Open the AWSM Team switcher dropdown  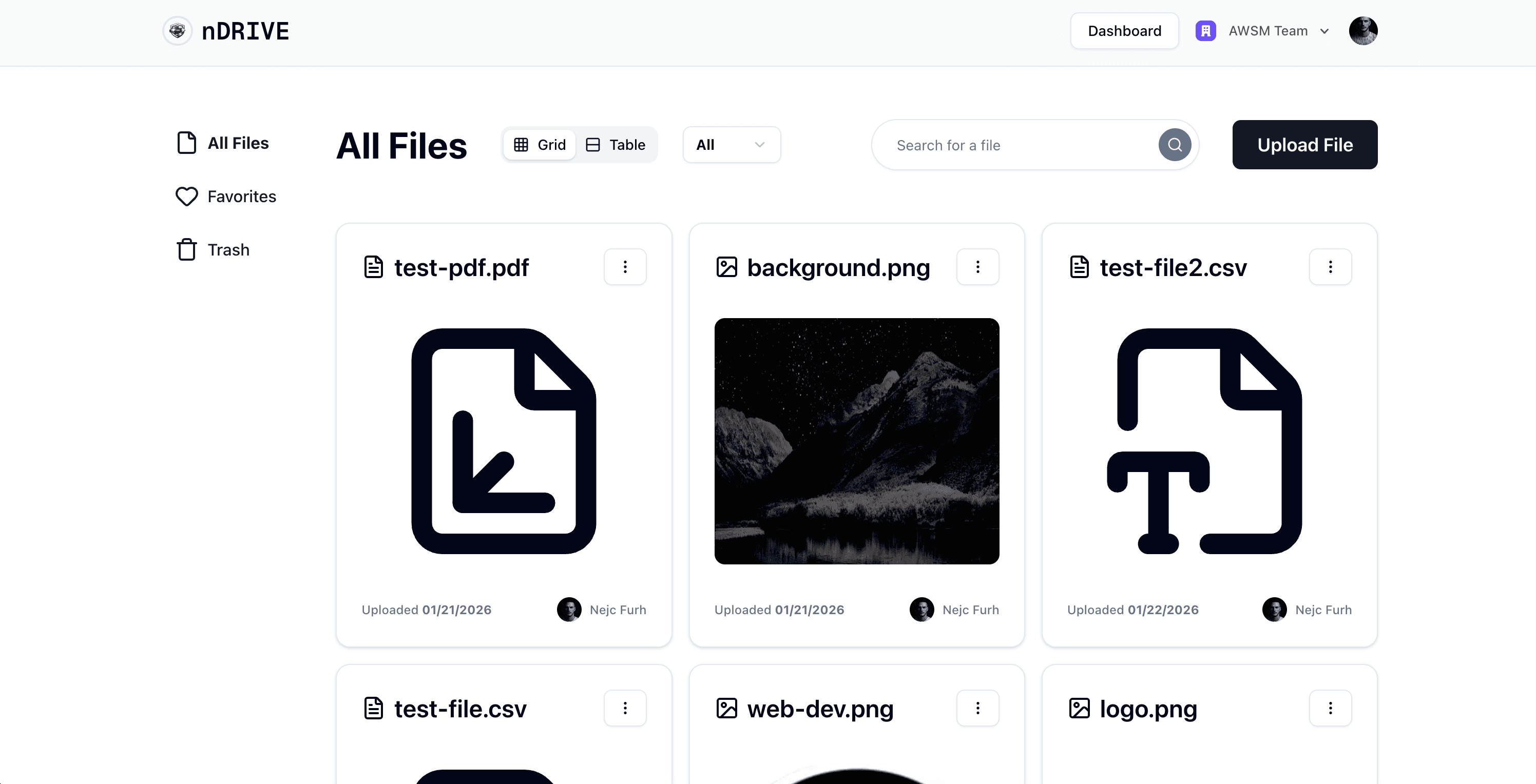point(1263,31)
